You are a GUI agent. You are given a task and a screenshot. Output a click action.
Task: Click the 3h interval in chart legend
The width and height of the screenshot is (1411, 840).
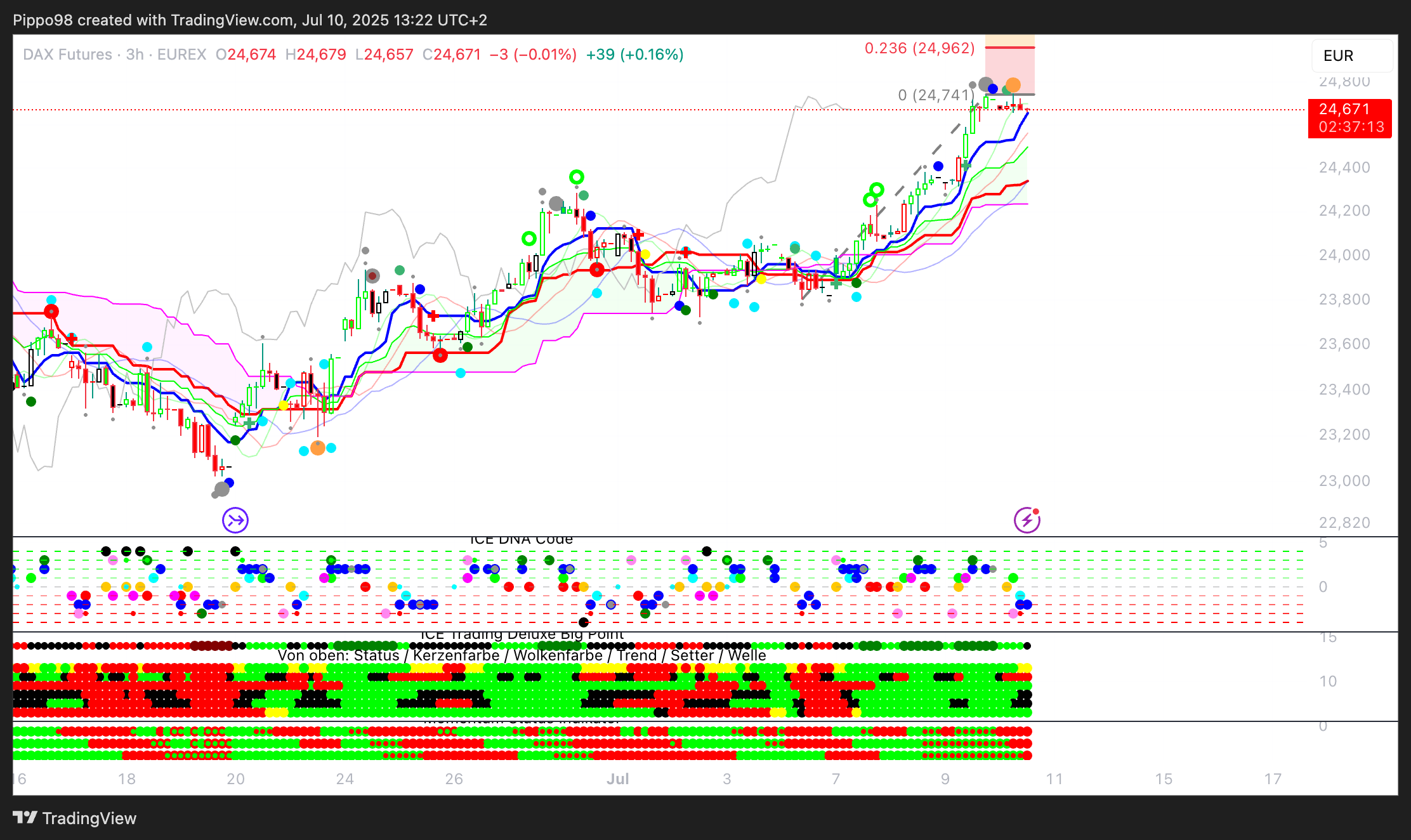coord(135,55)
